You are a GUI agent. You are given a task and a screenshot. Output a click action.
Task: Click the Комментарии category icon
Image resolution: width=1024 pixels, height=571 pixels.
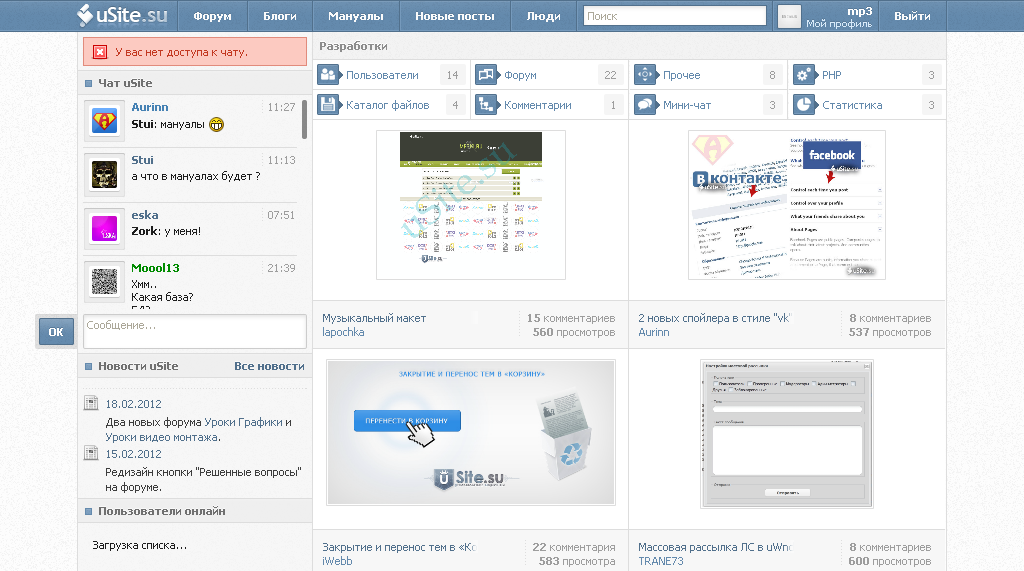point(487,105)
